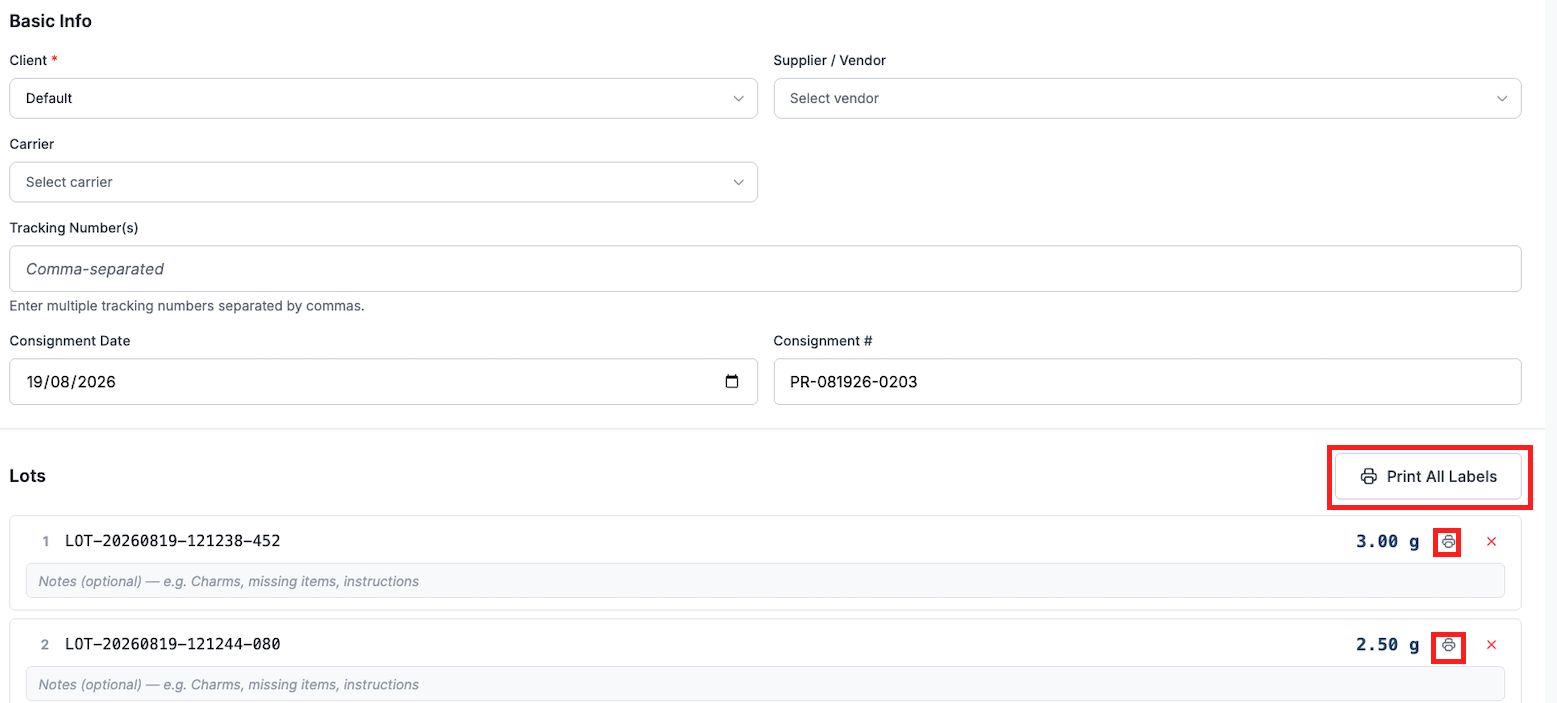The width and height of the screenshot is (1557, 703).
Task: Print label for lot 1 using printer icon
Action: tap(1448, 542)
